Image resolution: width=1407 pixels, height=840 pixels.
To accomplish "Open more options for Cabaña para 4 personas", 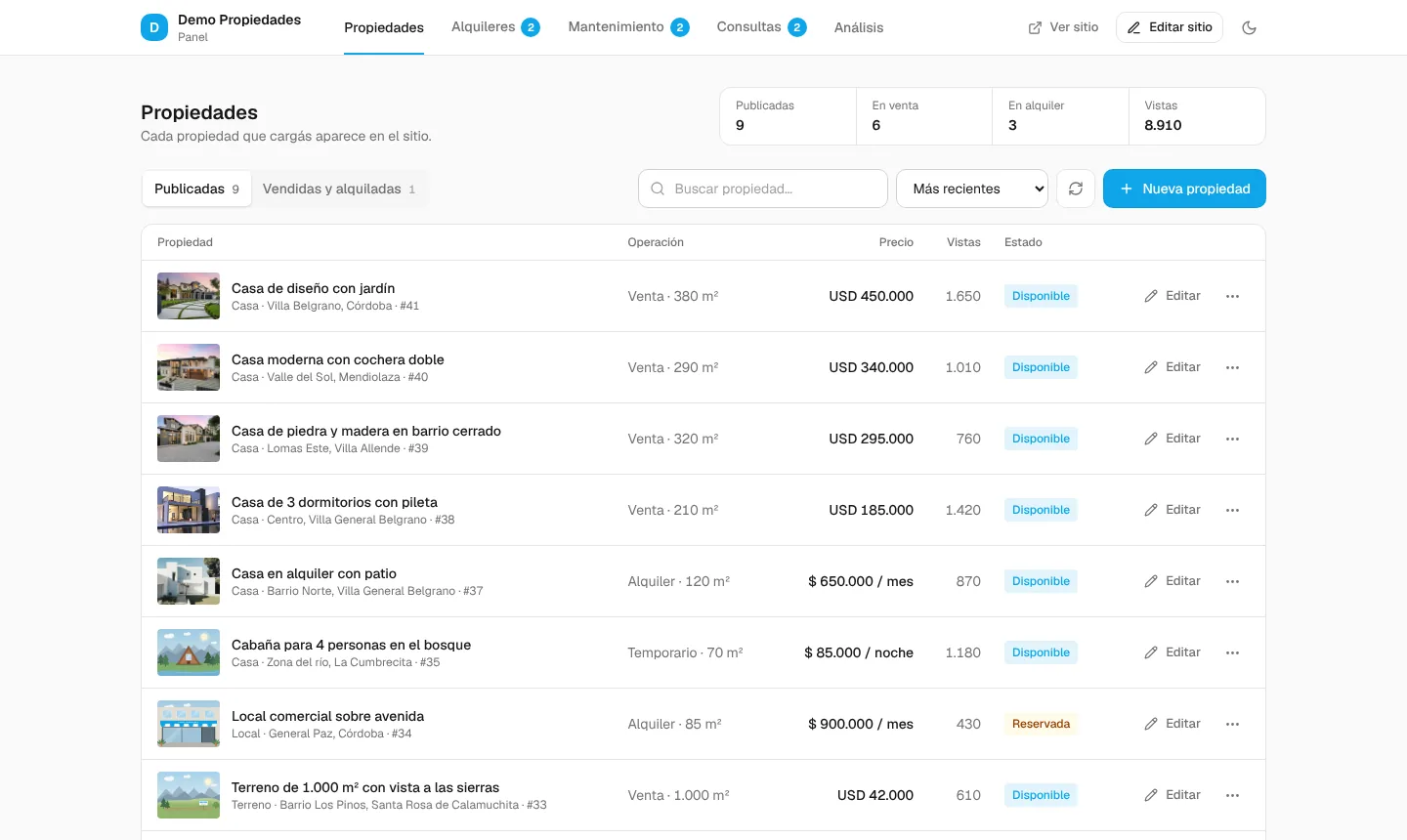I will 1232,652.
